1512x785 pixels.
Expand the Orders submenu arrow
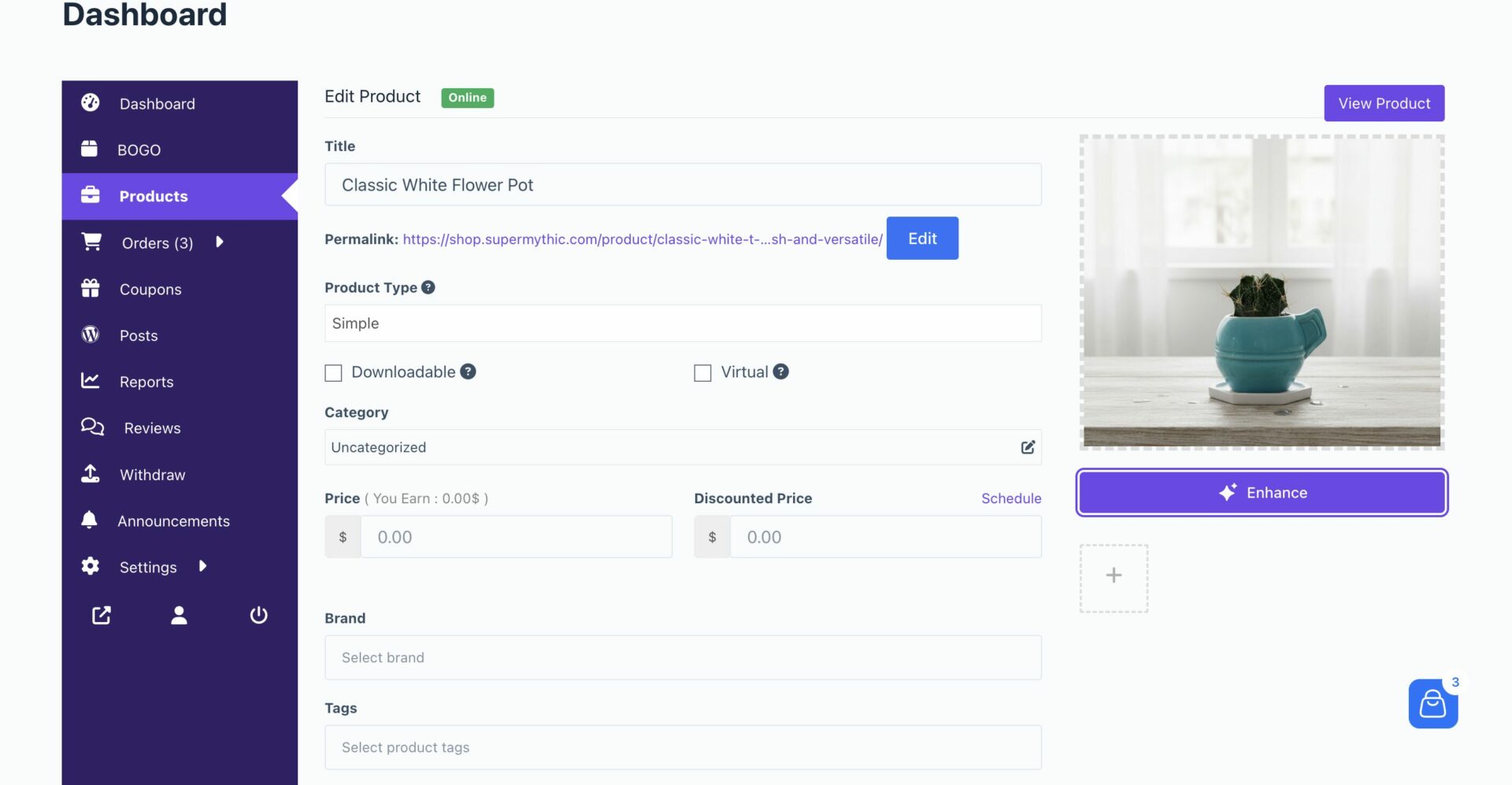[220, 242]
